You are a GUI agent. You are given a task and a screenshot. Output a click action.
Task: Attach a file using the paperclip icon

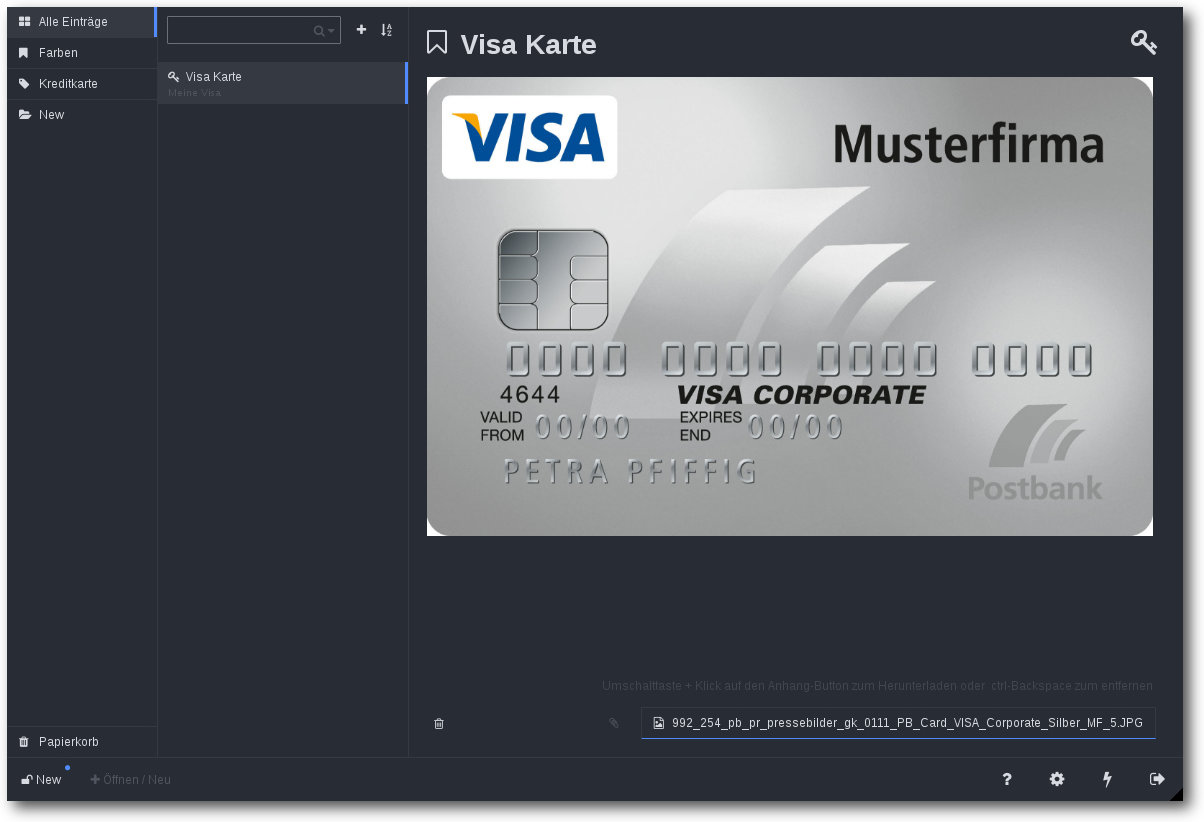click(x=614, y=723)
